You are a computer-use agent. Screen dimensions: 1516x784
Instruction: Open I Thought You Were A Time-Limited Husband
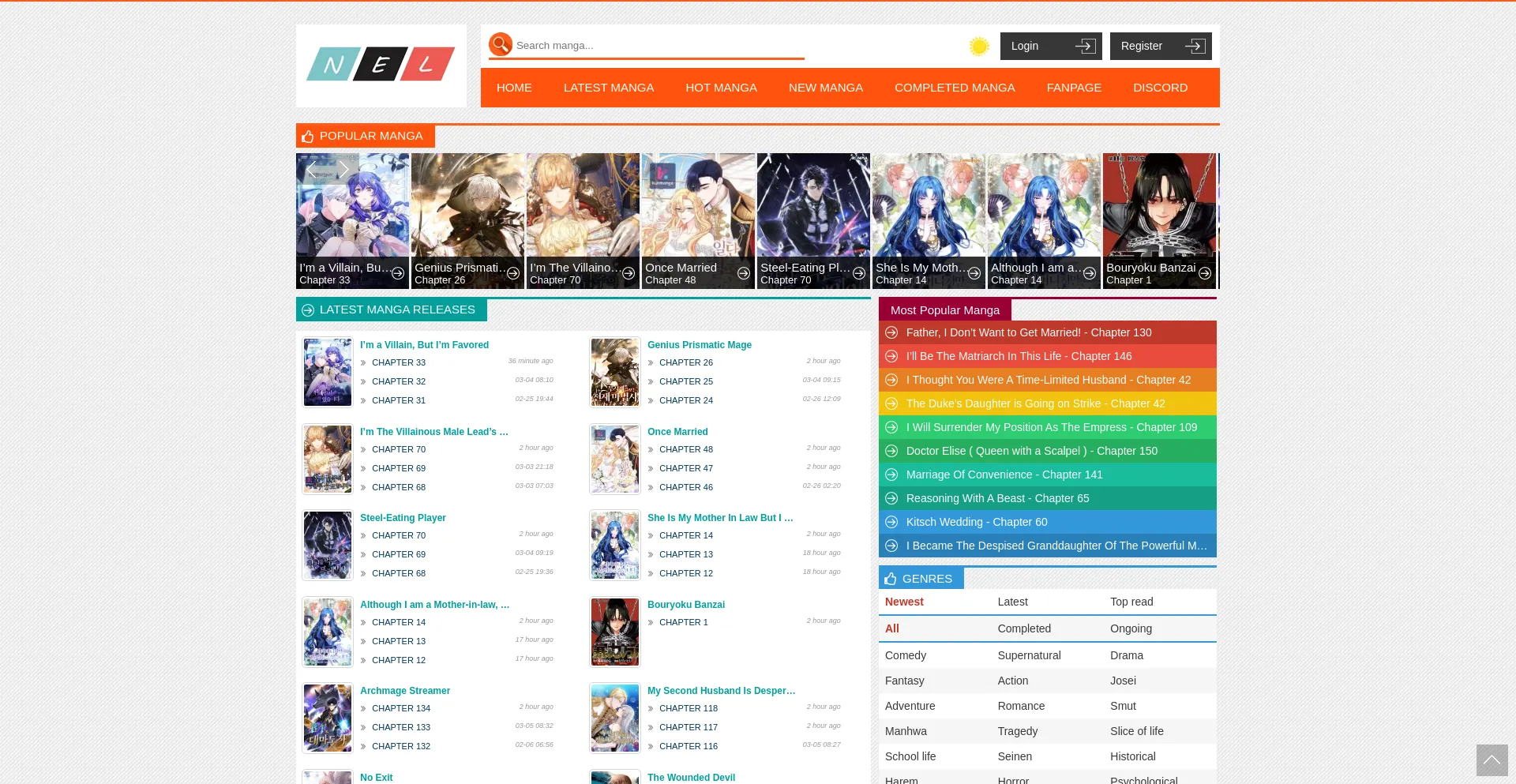pos(1049,380)
